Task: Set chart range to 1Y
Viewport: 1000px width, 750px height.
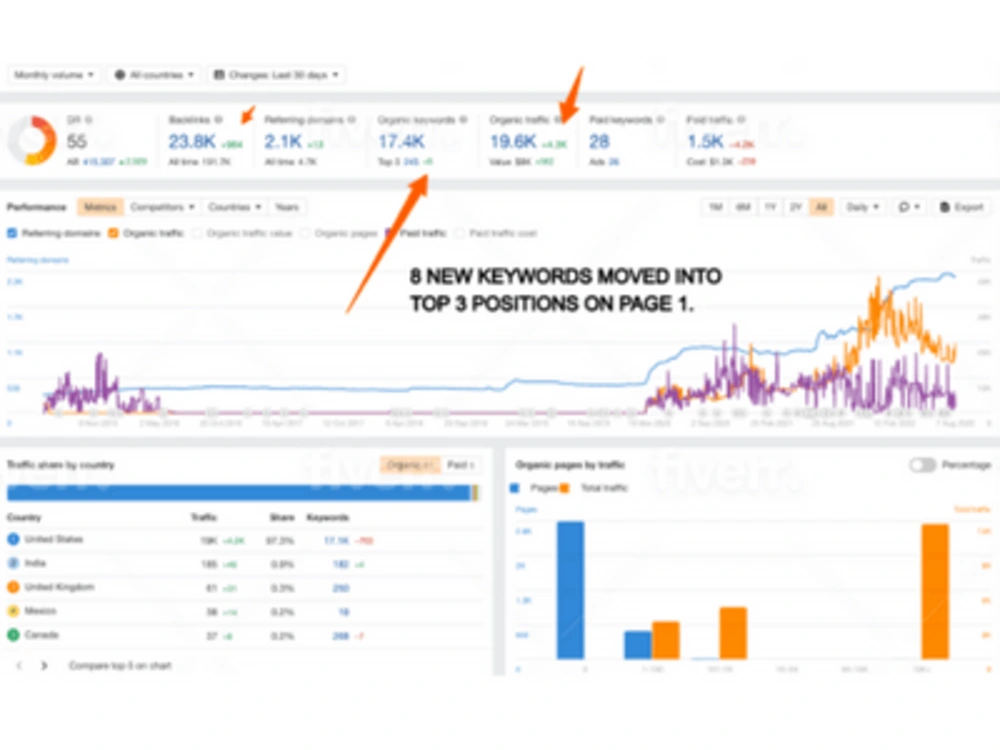Action: click(x=770, y=207)
